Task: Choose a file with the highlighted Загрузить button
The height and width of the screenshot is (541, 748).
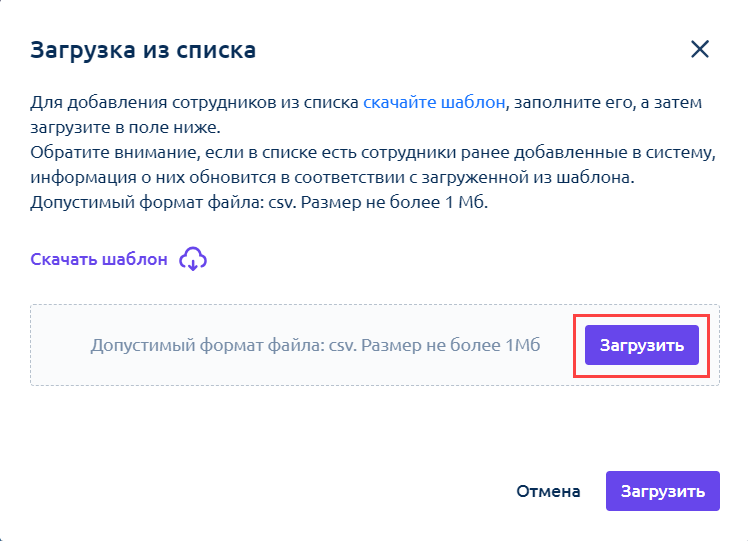Action: tap(642, 345)
